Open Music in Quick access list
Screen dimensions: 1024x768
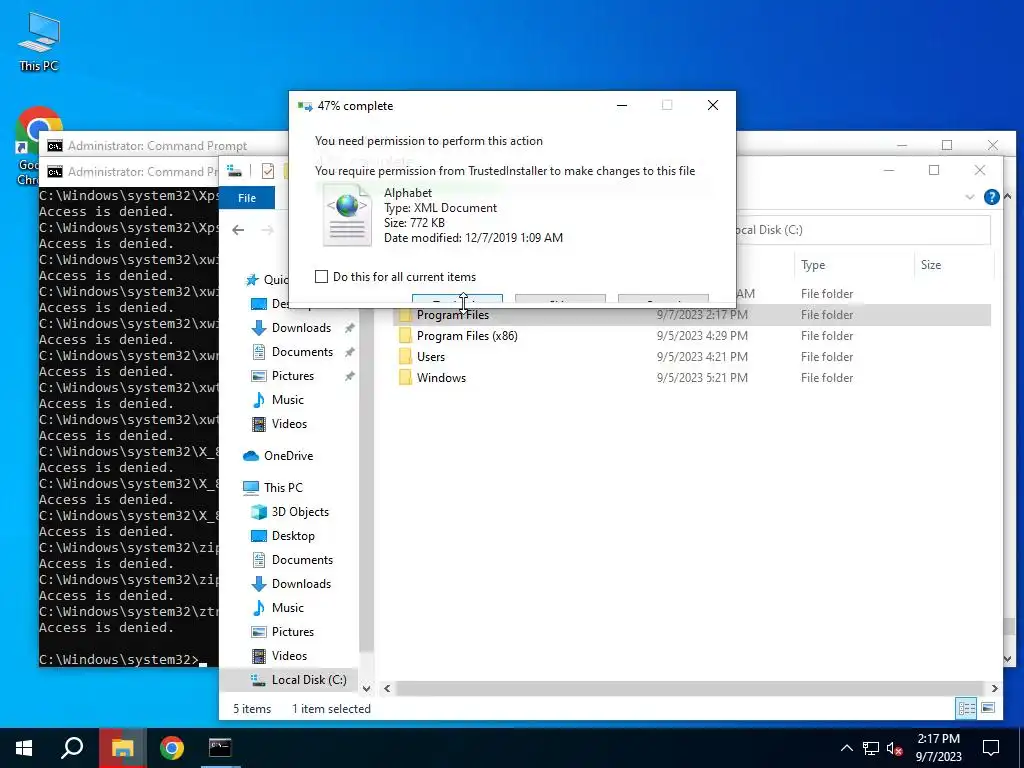click(x=287, y=400)
